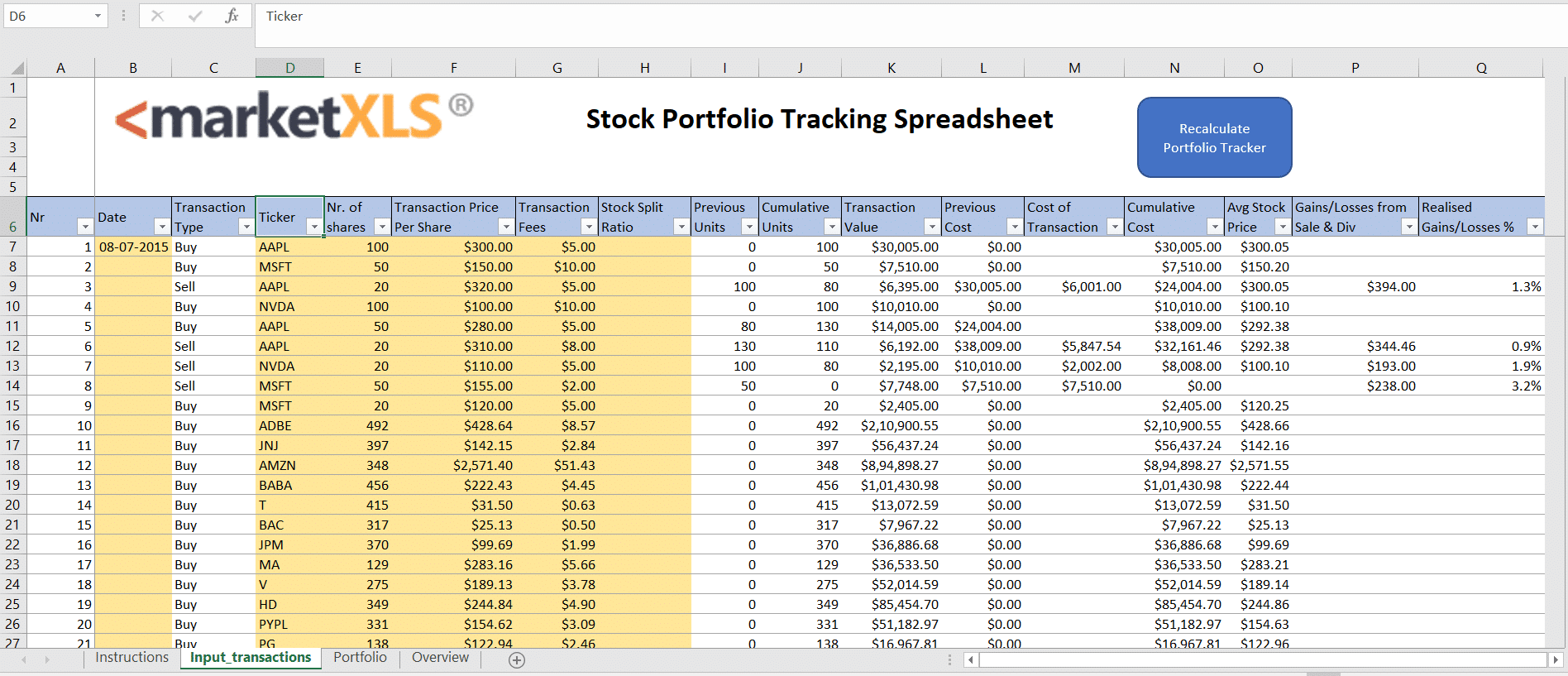
Task: Click the price cell $2,571.40
Action: tap(453, 465)
